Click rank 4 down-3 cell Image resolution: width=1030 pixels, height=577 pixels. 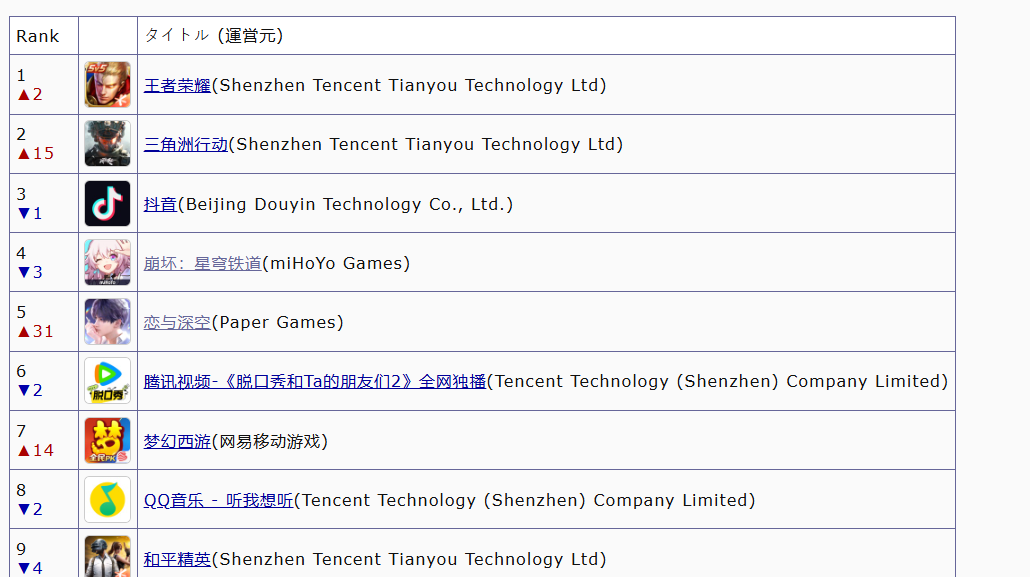pos(44,262)
